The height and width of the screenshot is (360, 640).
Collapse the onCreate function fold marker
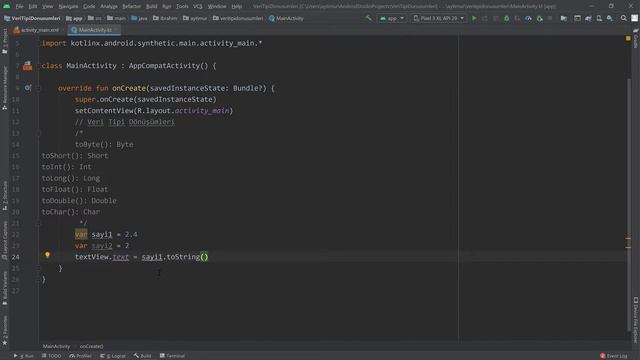pyautogui.click(x=39, y=88)
